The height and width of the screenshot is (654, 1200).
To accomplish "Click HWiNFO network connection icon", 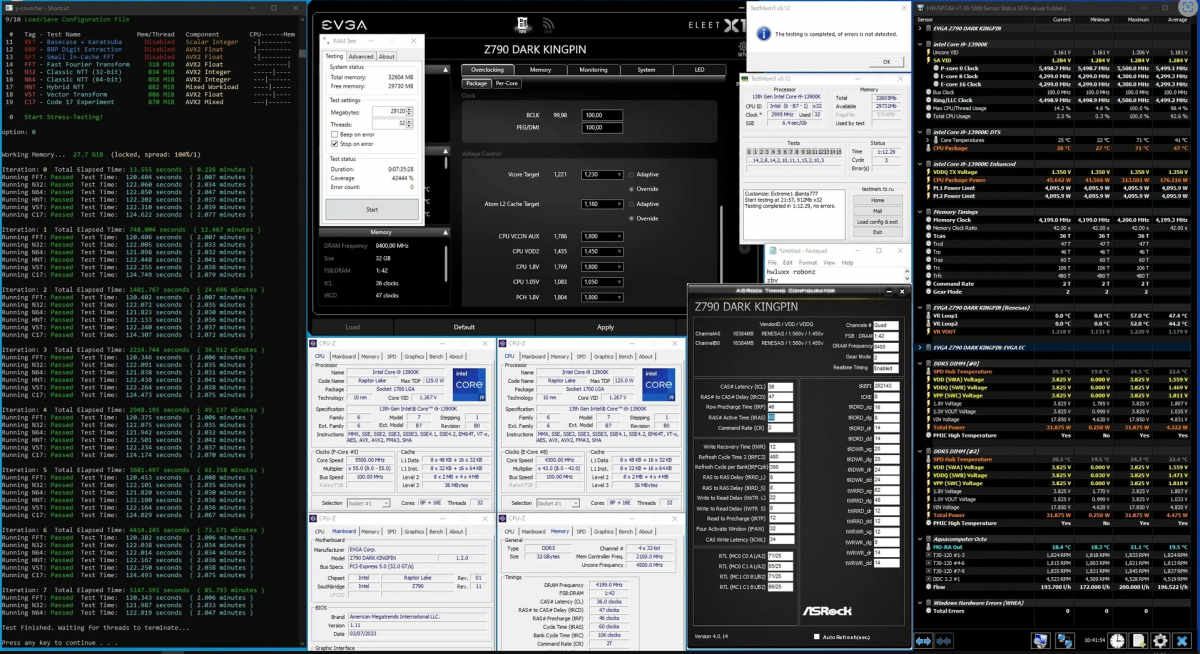I will pyautogui.click(x=1065, y=641).
